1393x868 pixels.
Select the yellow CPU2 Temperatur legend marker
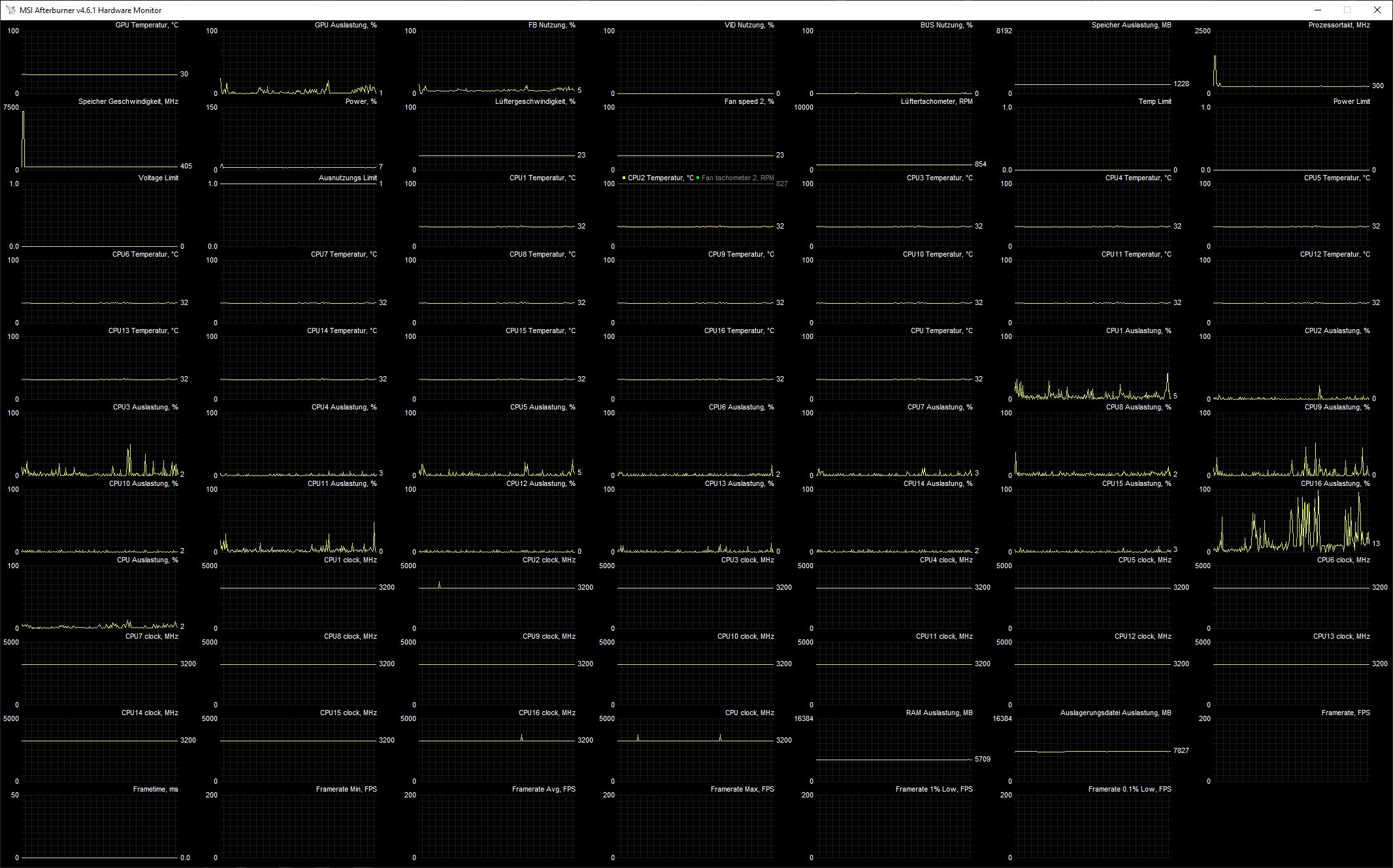pos(624,178)
